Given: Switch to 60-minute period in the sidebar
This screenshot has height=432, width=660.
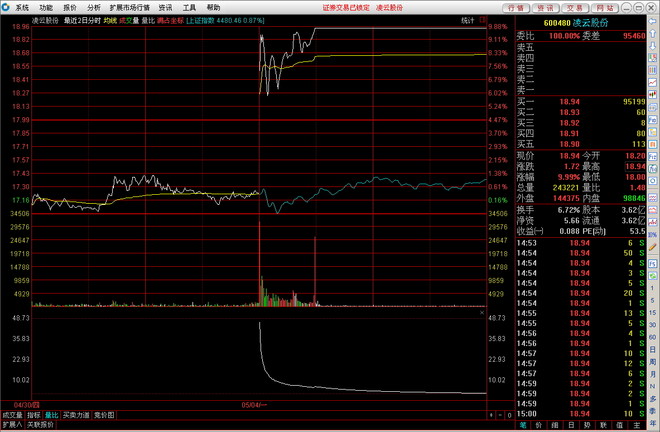Looking at the screenshot, I should (x=653, y=337).
